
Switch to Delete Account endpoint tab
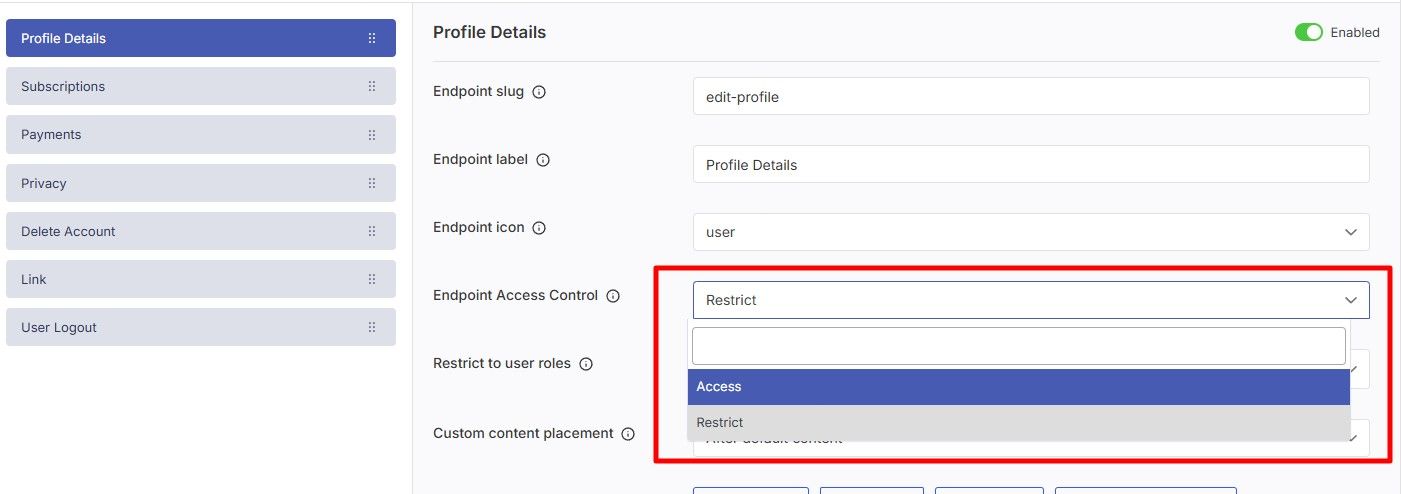[x=201, y=232]
